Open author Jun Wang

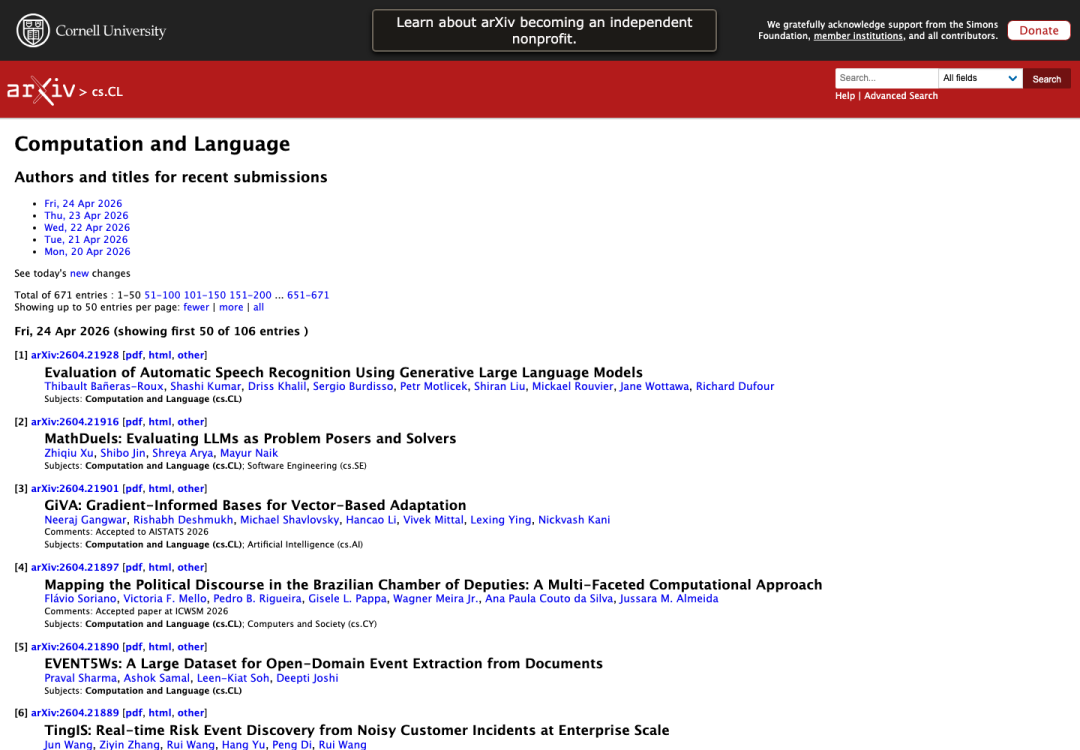tap(68, 744)
